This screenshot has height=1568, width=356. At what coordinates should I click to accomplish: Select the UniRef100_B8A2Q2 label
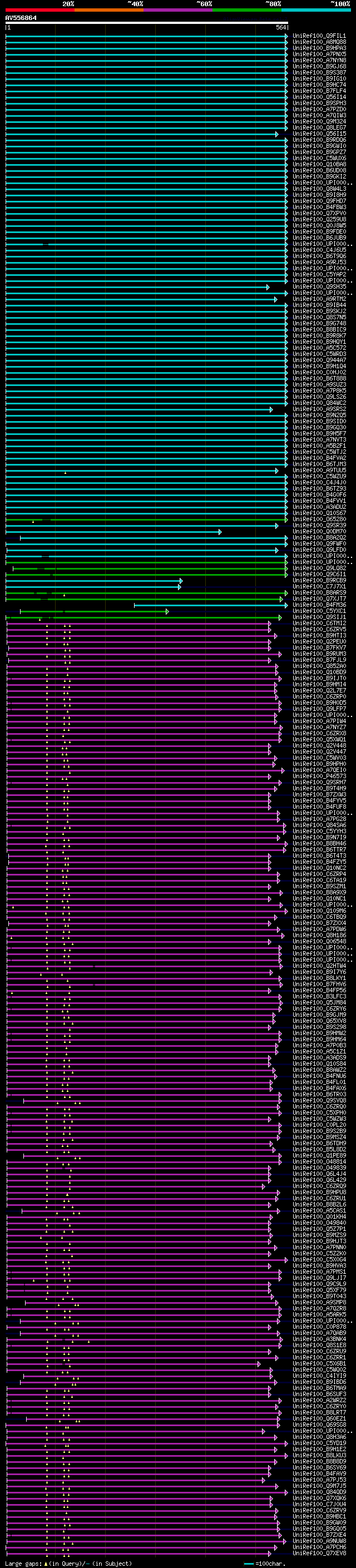[x=319, y=537]
